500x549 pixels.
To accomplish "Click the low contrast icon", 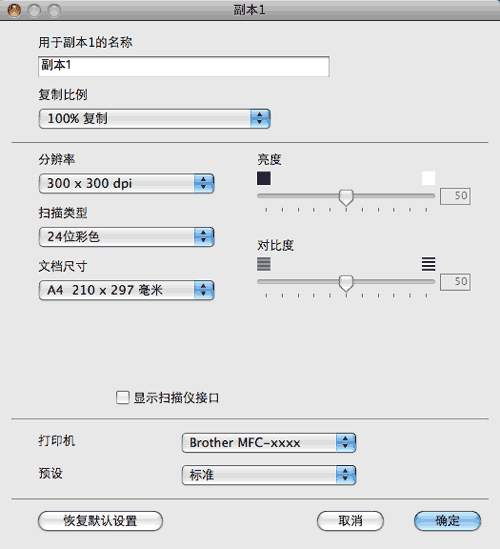I will pyautogui.click(x=264, y=264).
